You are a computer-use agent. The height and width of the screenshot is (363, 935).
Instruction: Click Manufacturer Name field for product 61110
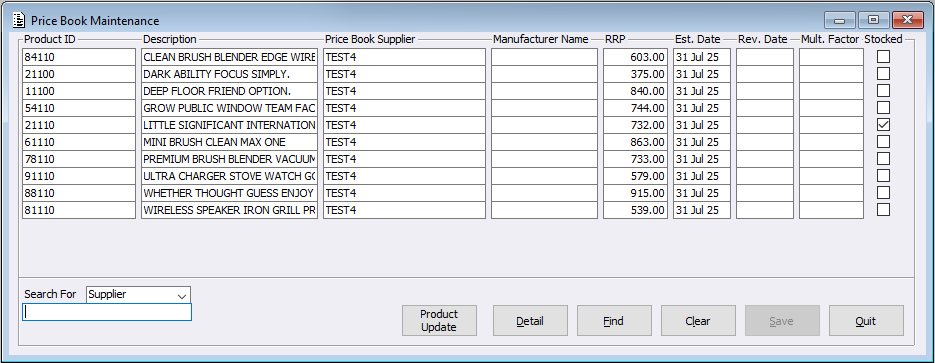click(x=544, y=142)
